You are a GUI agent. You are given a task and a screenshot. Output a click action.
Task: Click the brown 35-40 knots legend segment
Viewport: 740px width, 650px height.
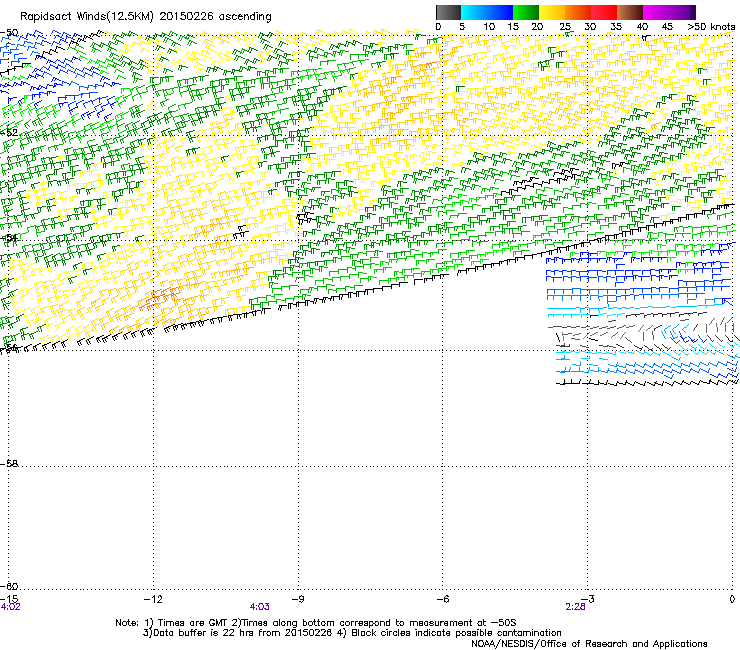(630, 12)
